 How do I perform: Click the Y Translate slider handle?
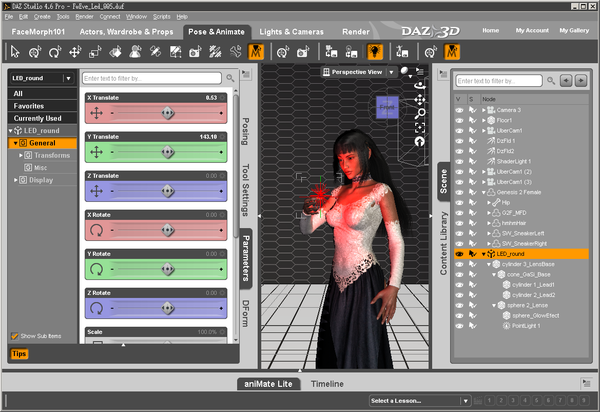pyautogui.click(x=168, y=152)
